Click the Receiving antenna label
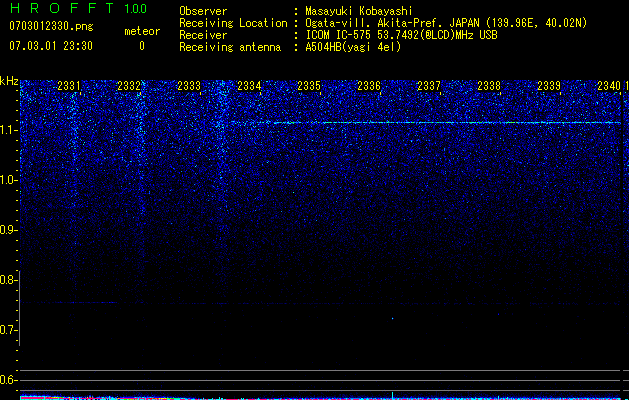The height and width of the screenshot is (400, 629). pos(230,47)
